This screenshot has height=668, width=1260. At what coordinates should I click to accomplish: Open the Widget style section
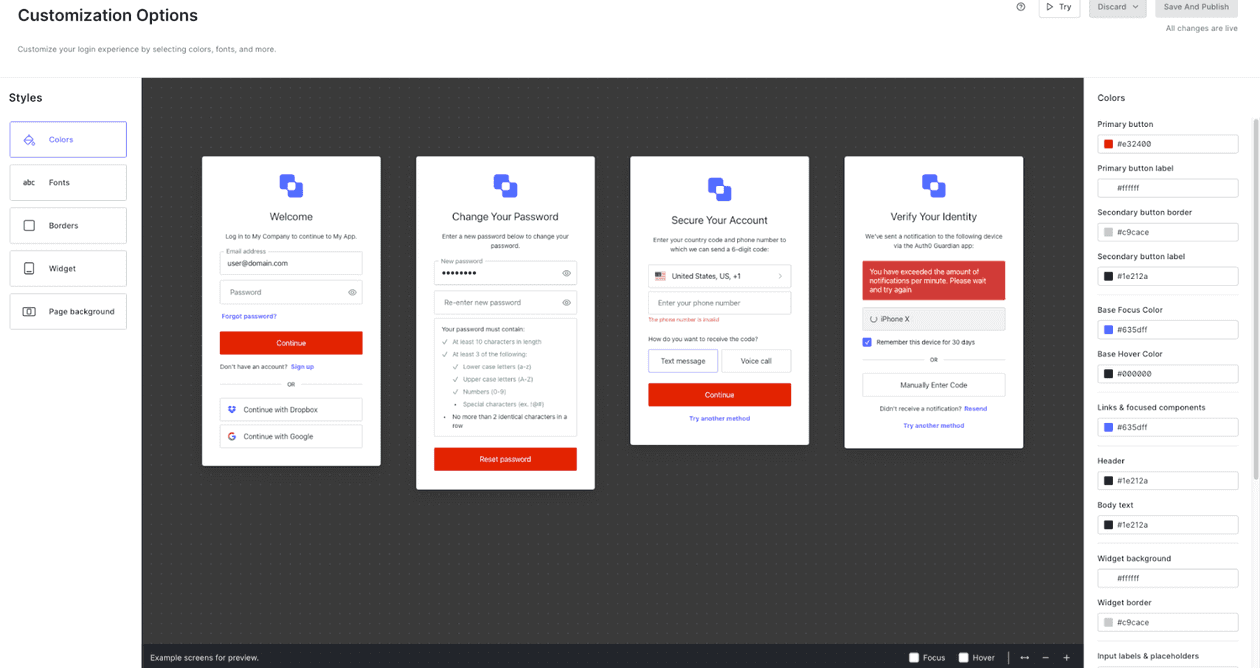click(x=67, y=268)
